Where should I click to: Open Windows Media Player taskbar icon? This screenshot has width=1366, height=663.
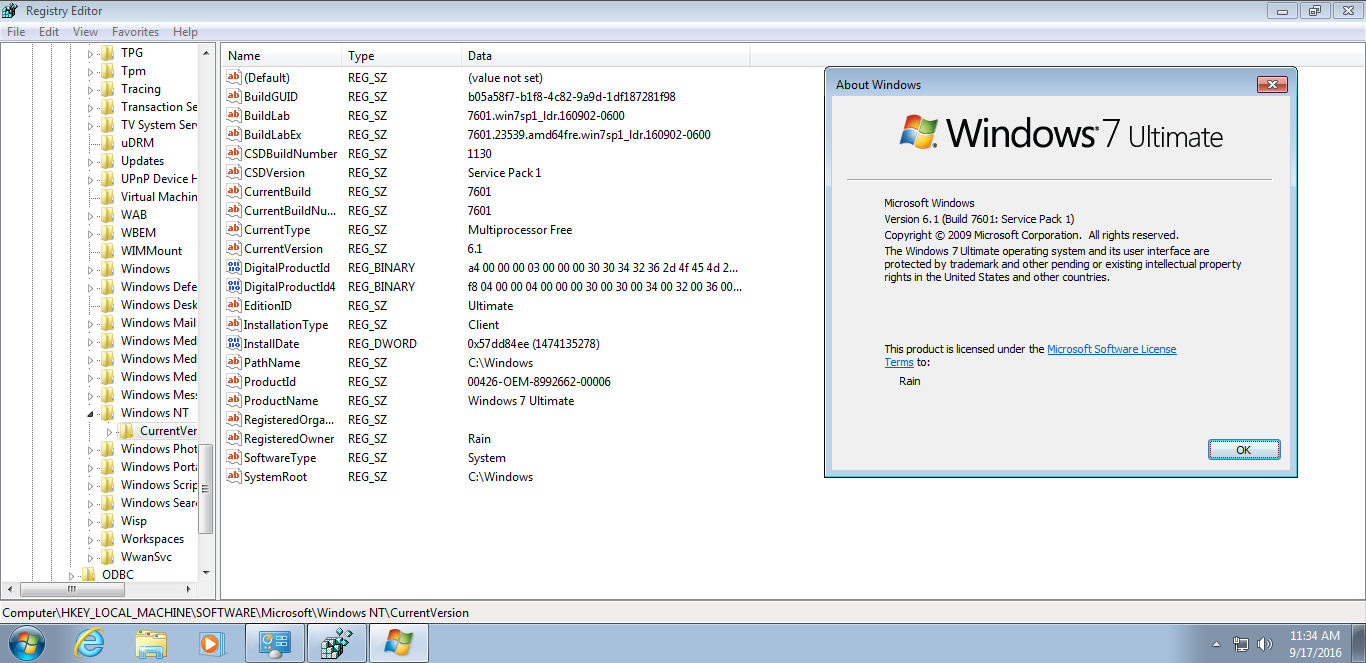click(212, 643)
